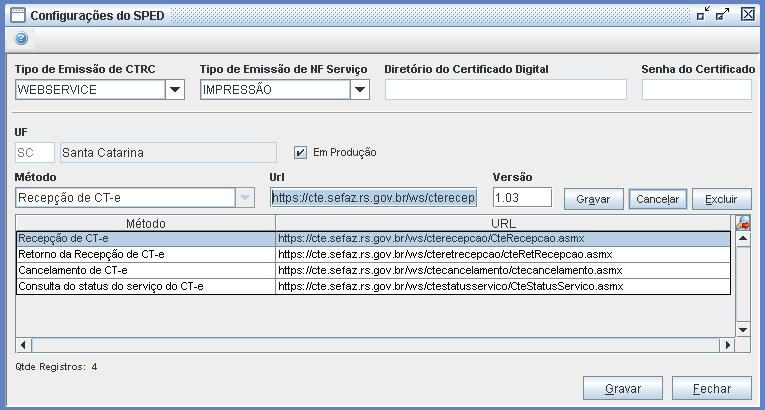
Task: Open the Tipo de Emissão de CTRC dropdown
Action: pos(175,90)
